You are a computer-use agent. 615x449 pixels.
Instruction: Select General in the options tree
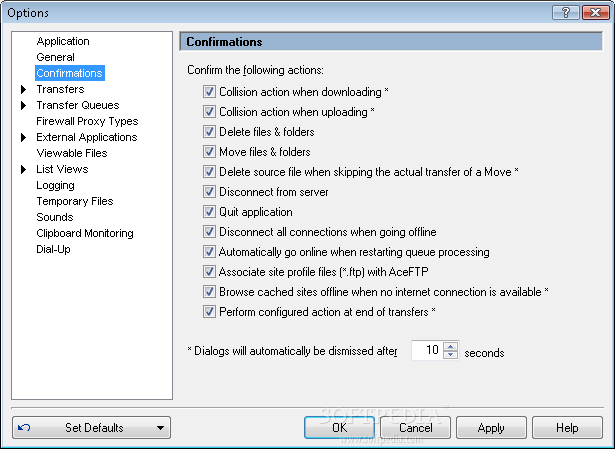(x=55, y=57)
